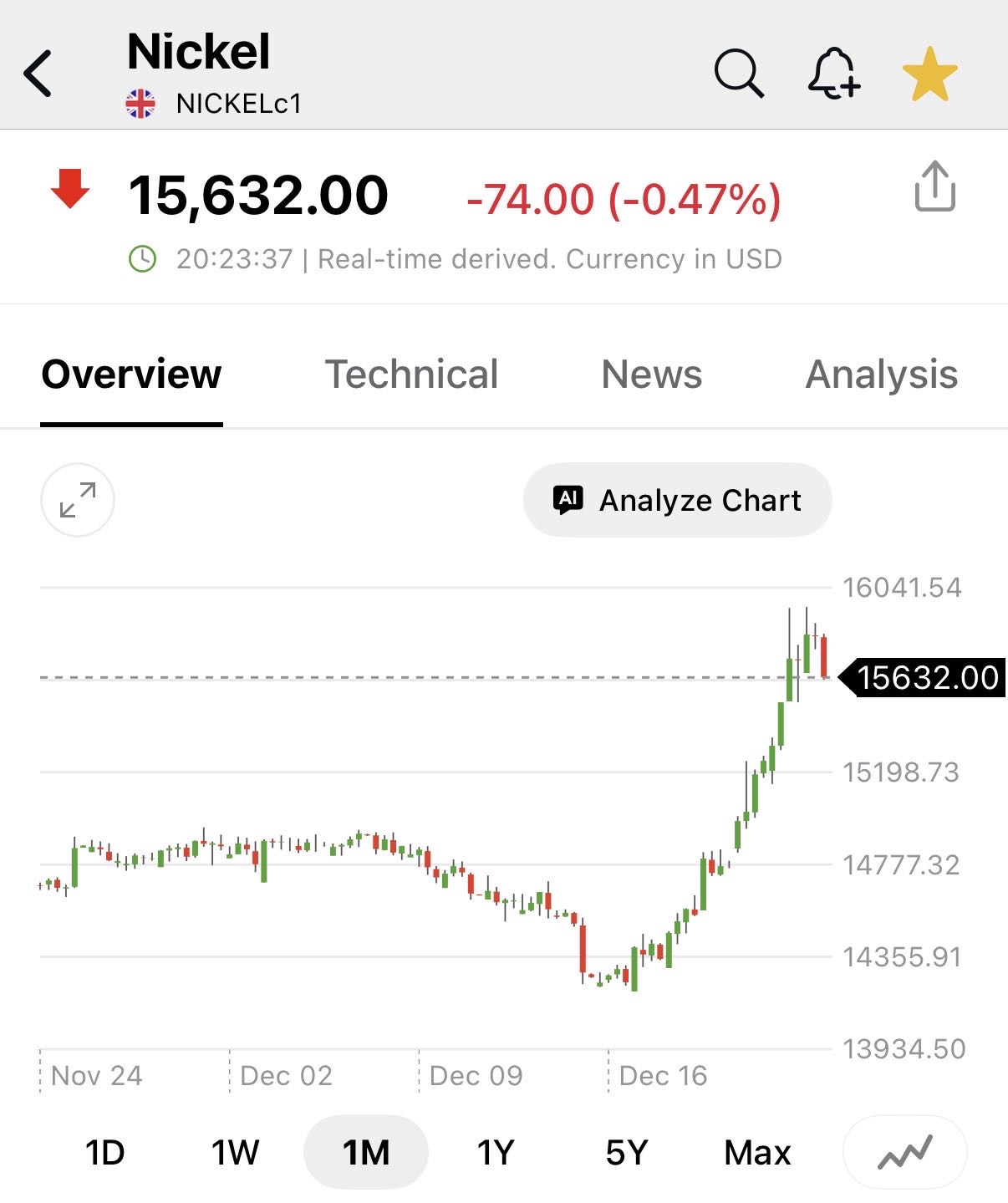Tap the back arrow icon

tap(38, 74)
